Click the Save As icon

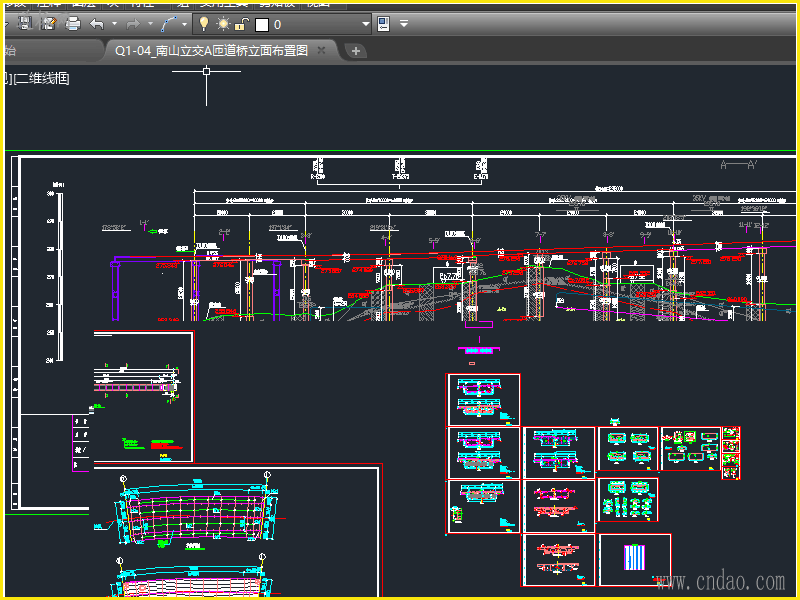(48, 23)
